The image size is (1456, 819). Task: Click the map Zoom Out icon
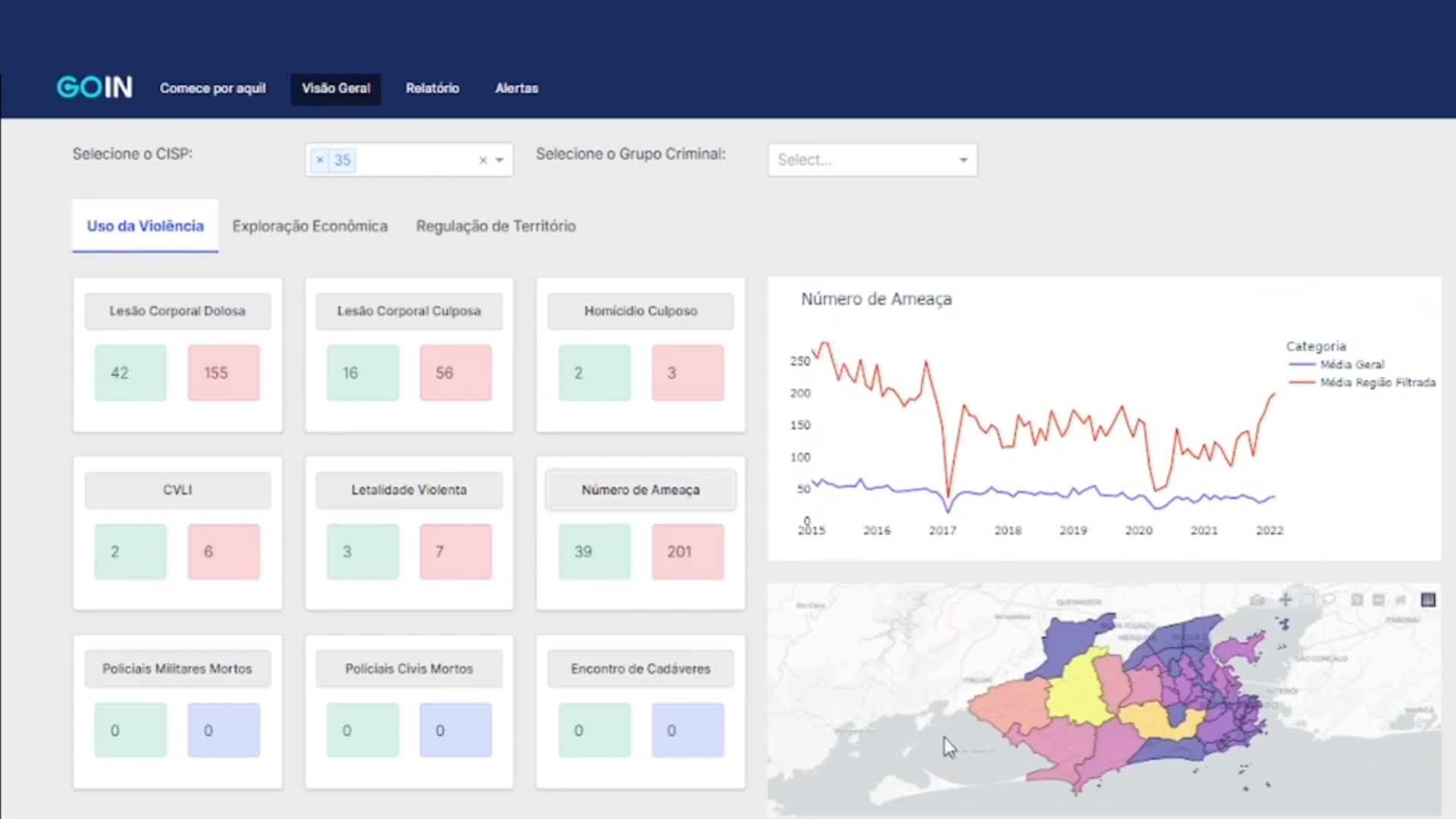[1379, 600]
